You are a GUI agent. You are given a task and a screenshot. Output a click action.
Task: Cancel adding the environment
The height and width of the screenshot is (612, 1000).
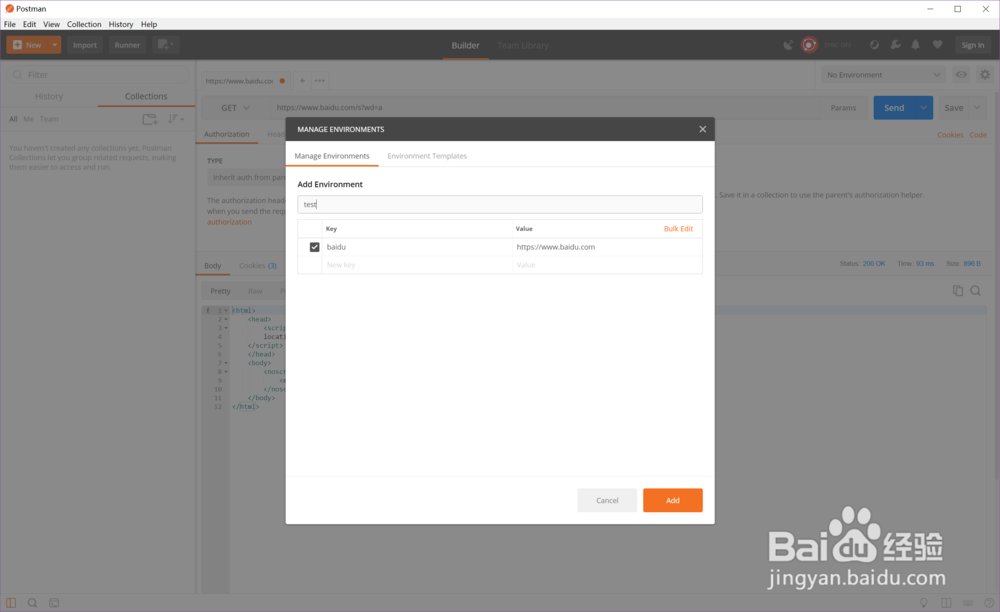(607, 500)
